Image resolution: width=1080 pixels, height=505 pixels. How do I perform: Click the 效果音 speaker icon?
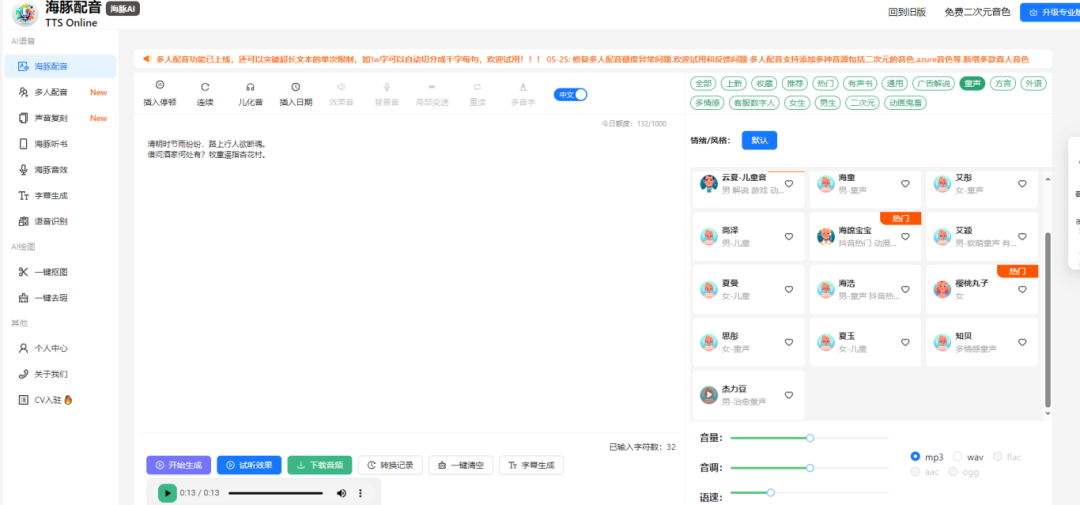click(341, 87)
